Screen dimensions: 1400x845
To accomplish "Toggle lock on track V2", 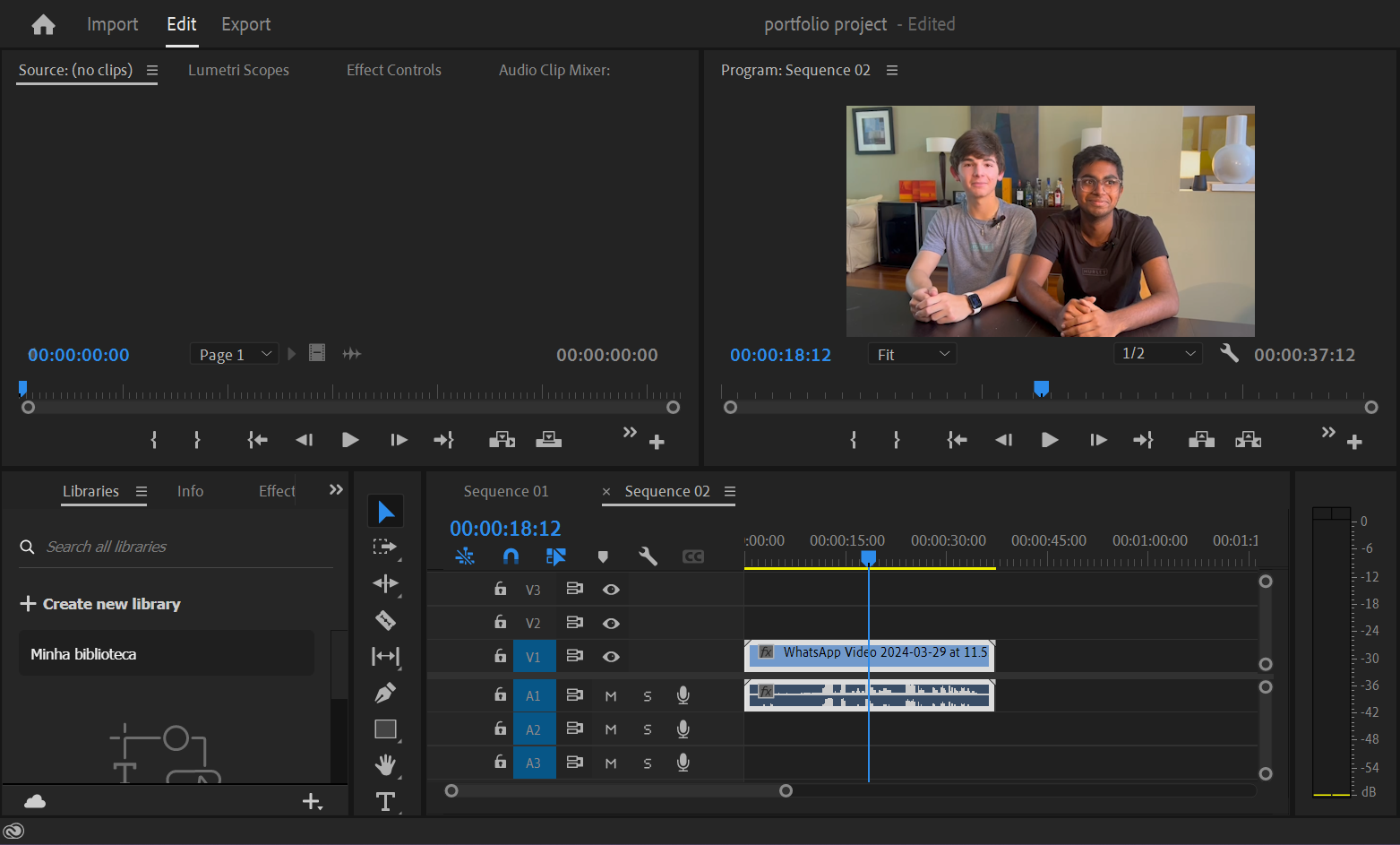I will click(500, 622).
